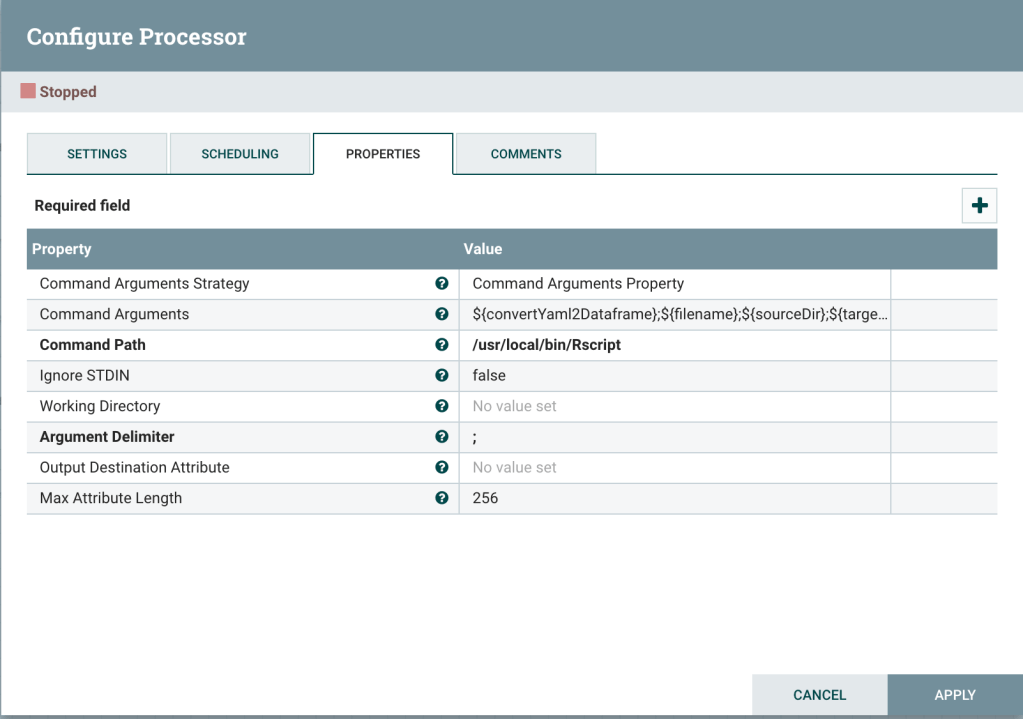Click help icon for Command Arguments Strategy
The width and height of the screenshot is (1023, 719).
click(442, 284)
